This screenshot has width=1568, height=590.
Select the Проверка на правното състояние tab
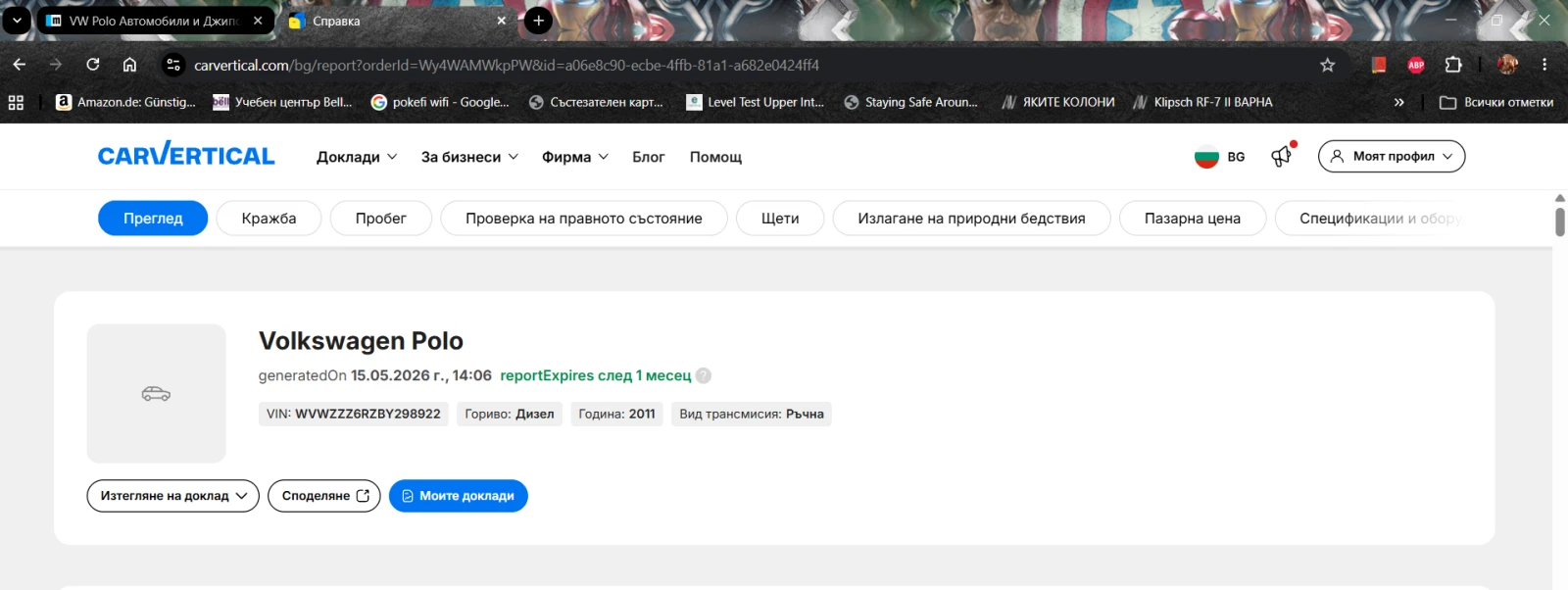point(584,218)
